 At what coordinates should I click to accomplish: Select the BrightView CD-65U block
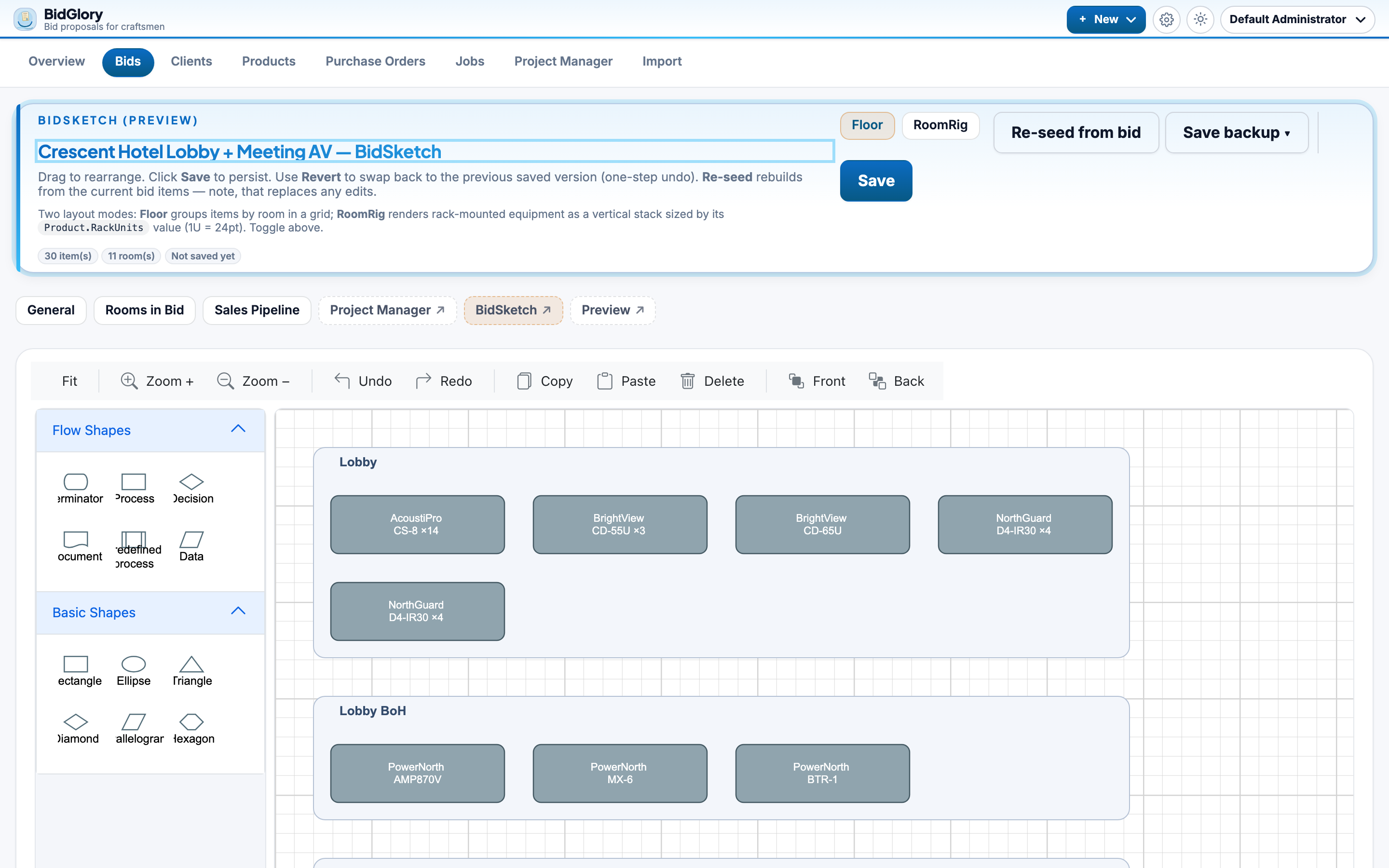(822, 525)
